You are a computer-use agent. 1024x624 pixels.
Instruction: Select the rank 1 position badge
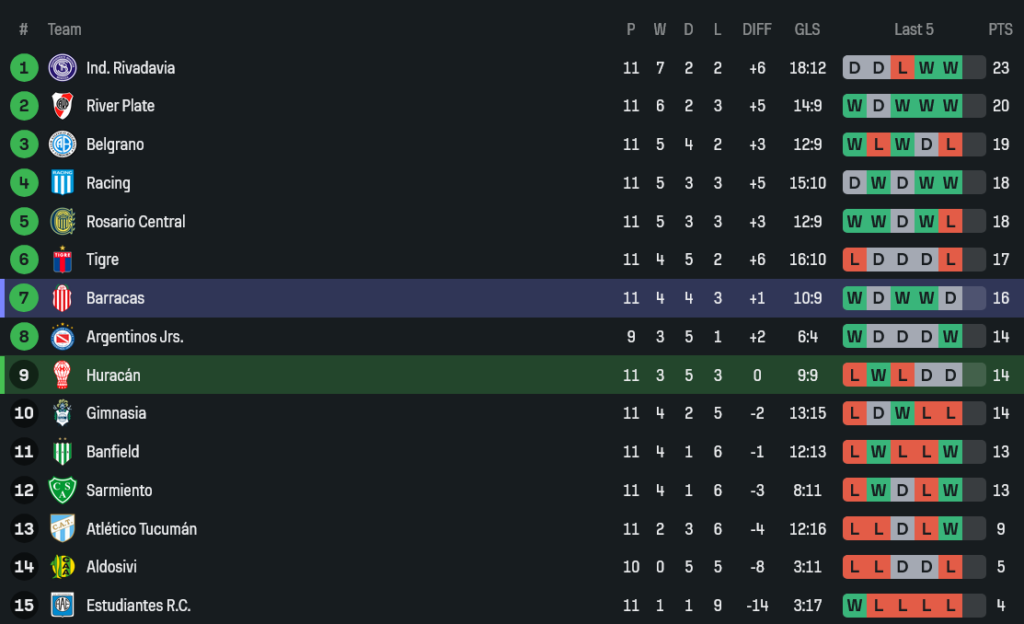[x=23, y=68]
